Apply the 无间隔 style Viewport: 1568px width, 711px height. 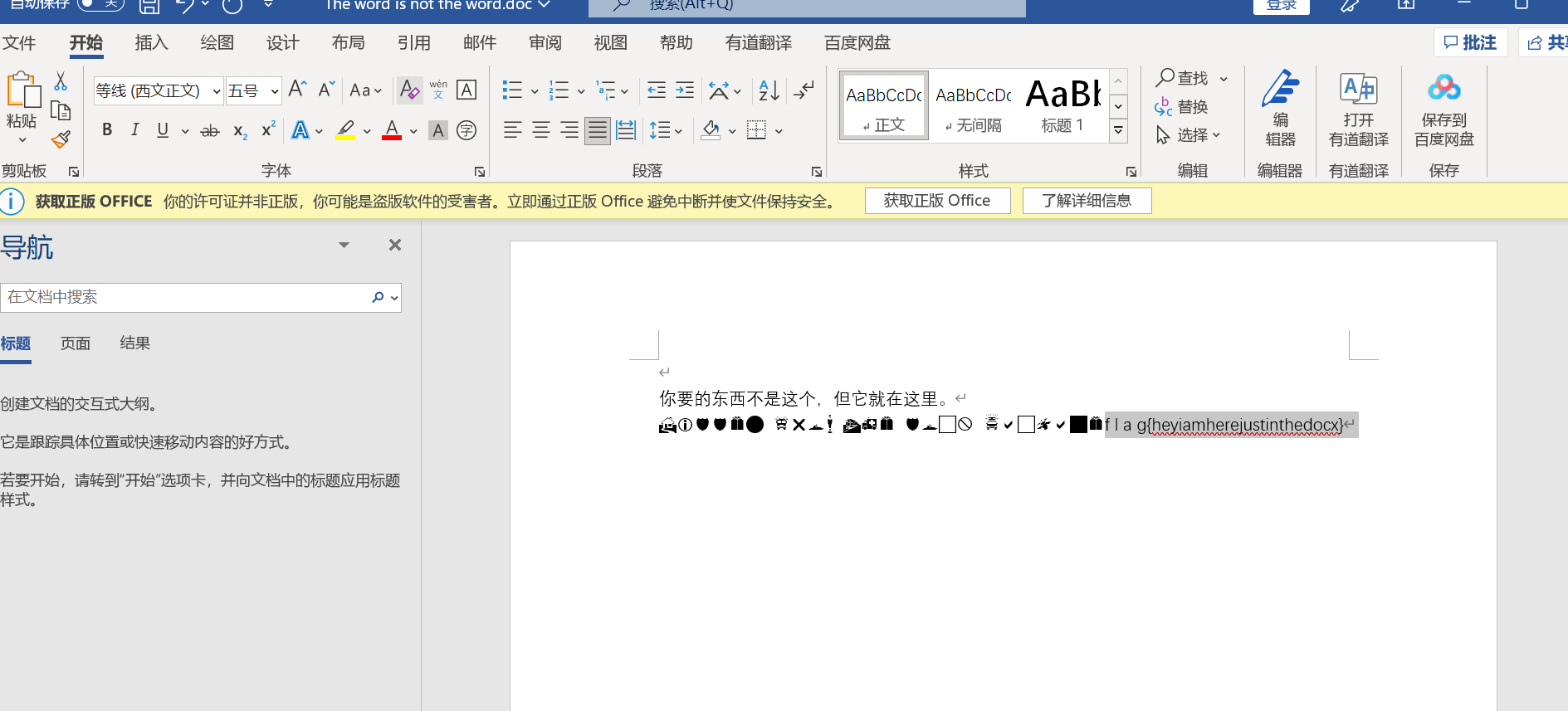click(x=973, y=106)
